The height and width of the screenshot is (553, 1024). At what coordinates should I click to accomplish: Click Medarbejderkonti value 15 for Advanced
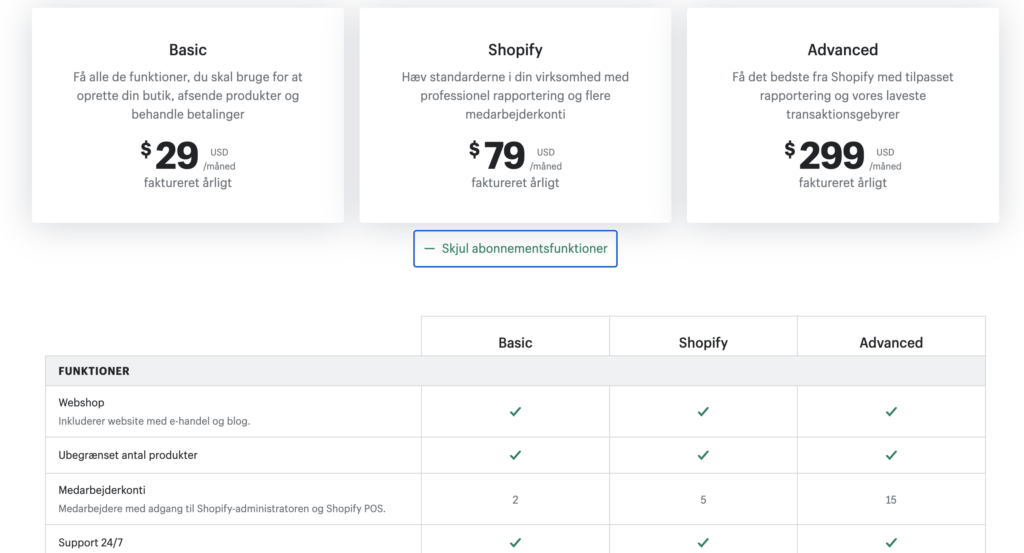point(891,499)
